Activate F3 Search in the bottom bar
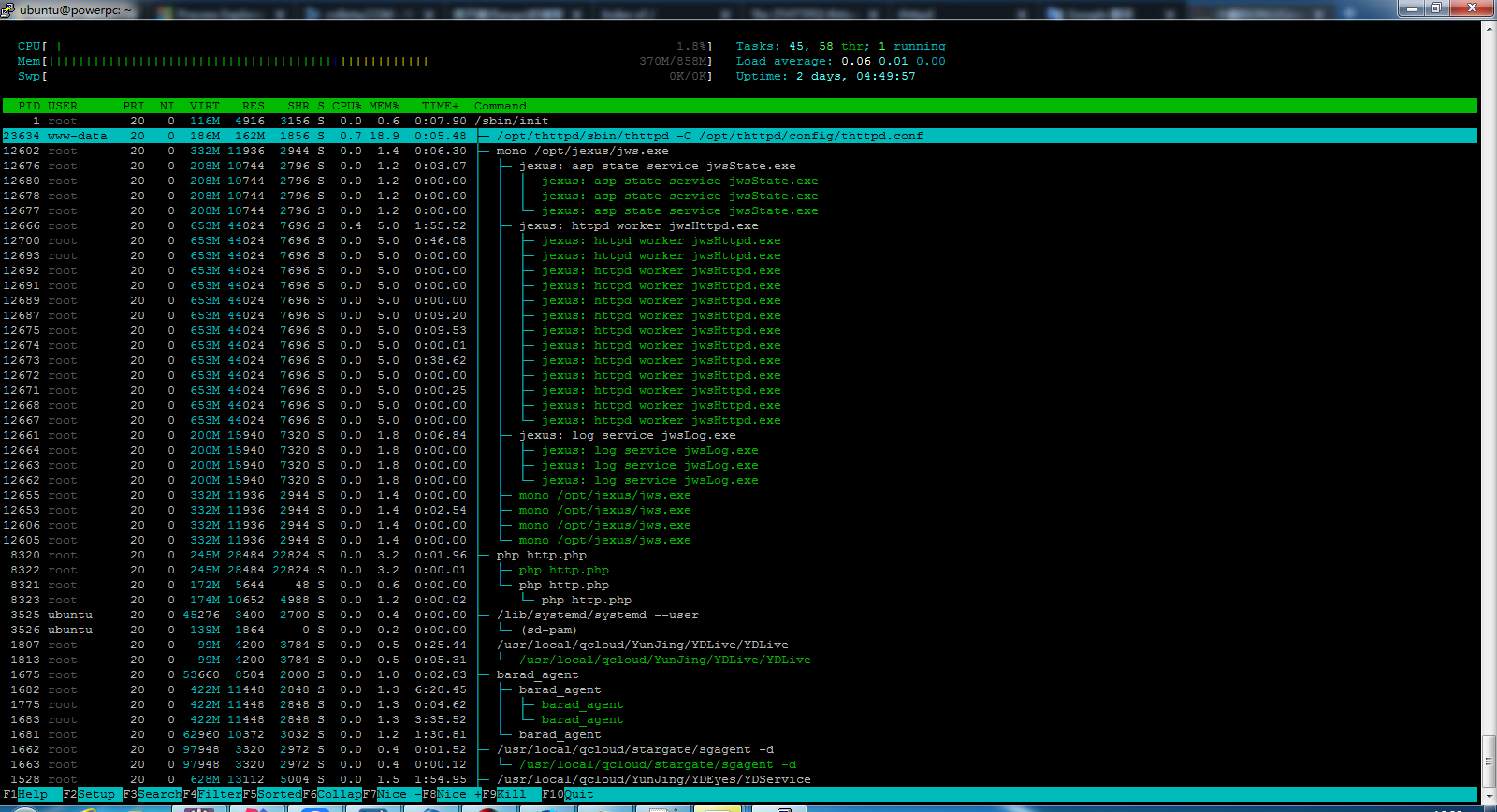This screenshot has height=812, width=1497. (x=153, y=794)
